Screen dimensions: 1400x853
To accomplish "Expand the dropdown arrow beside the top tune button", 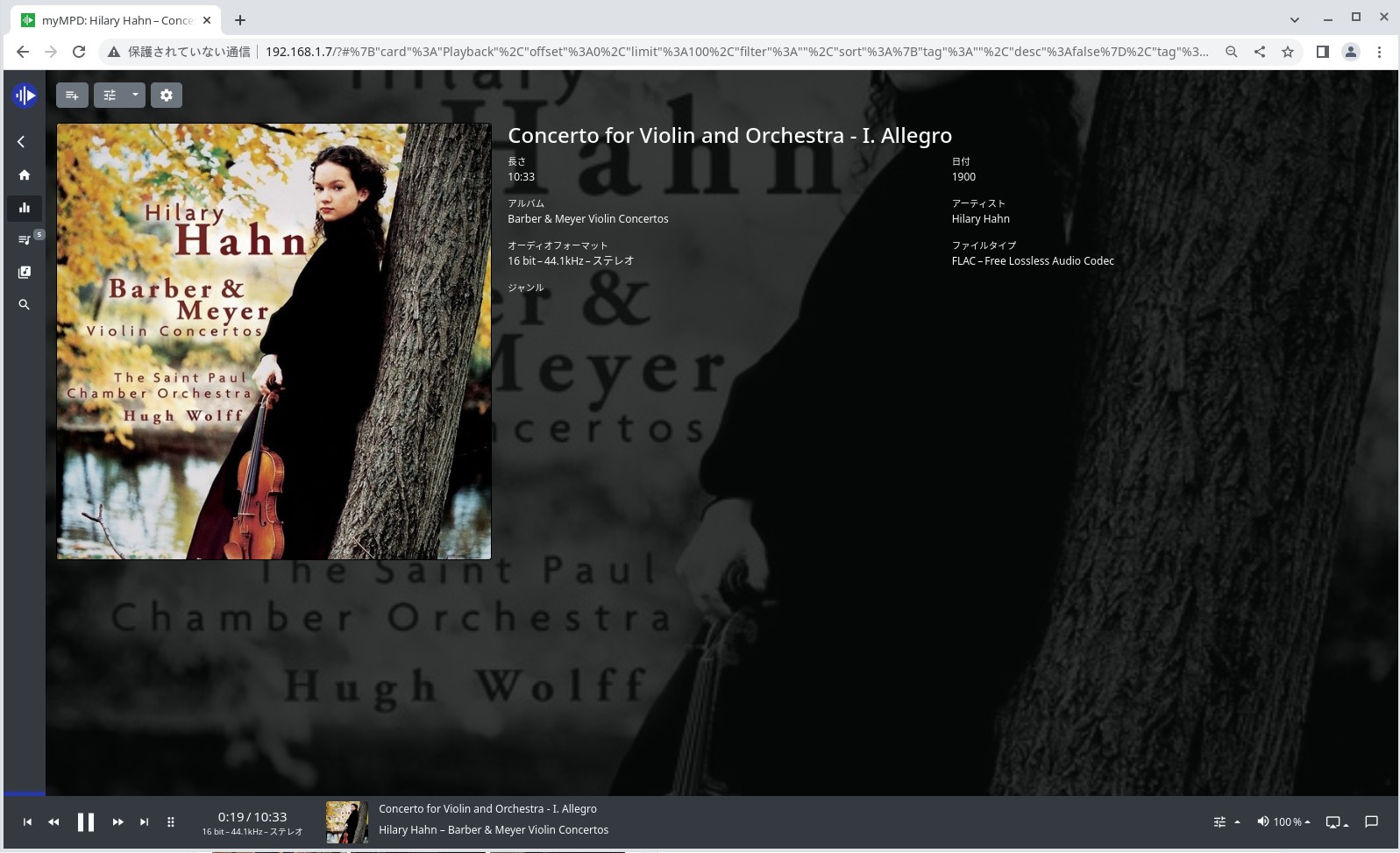I will point(135,95).
